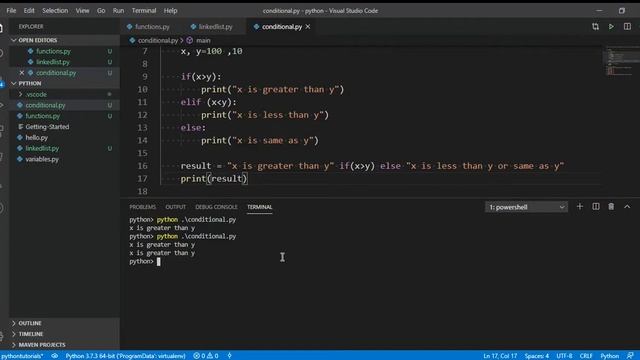Image resolution: width=640 pixels, height=360 pixels.
Task: Open the Help menu
Action: [x=170, y=11]
